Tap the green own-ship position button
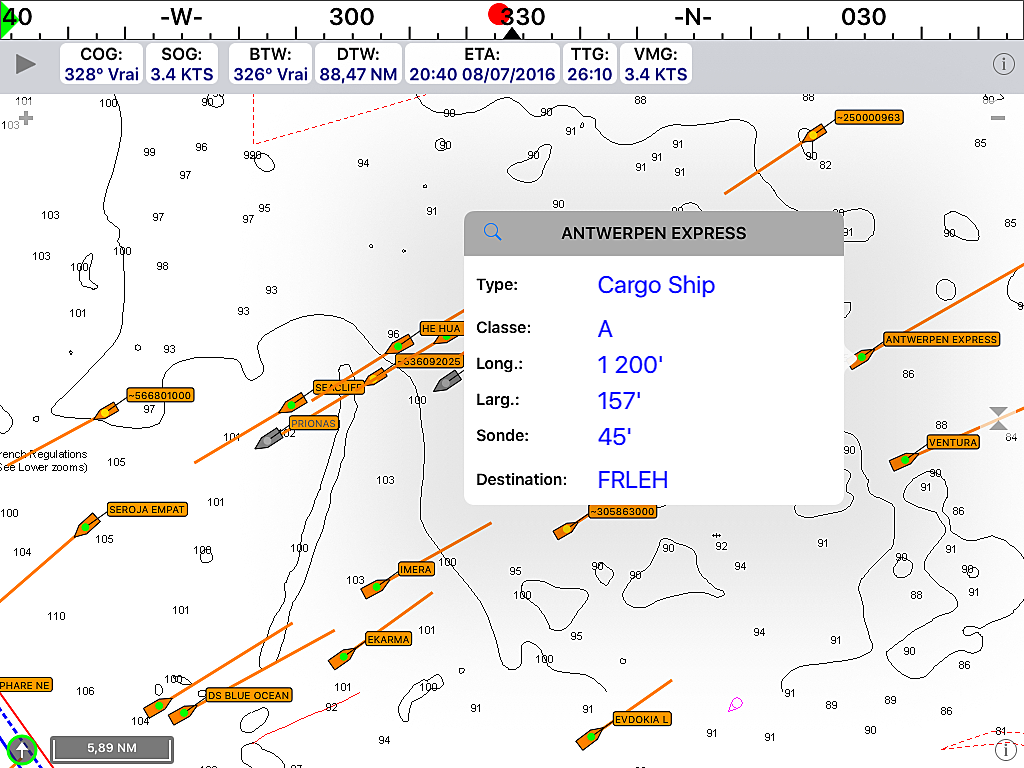The image size is (1024, 768). click(22, 748)
